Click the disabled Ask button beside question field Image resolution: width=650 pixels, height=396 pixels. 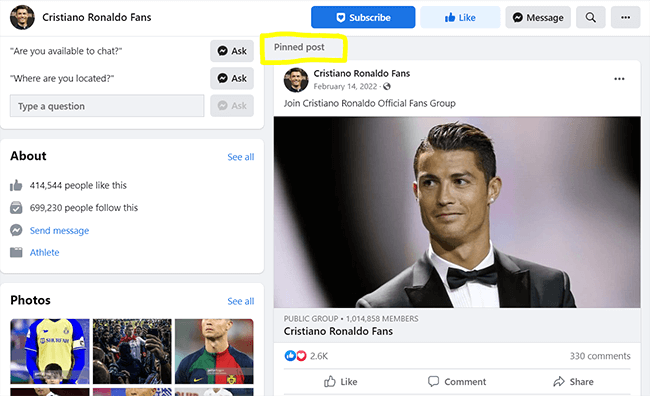(232, 106)
